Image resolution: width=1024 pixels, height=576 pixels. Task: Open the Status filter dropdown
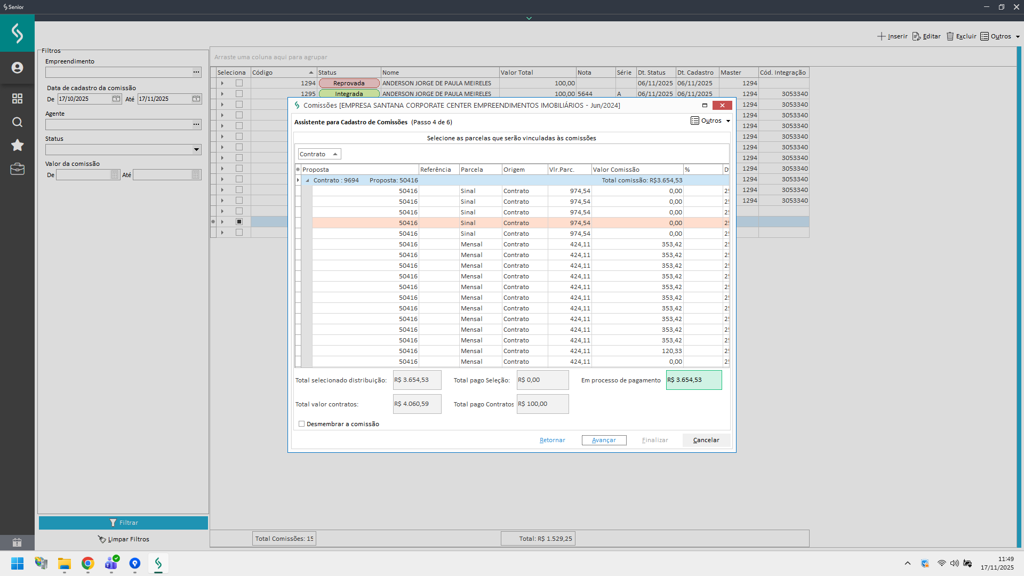pyautogui.click(x=196, y=150)
